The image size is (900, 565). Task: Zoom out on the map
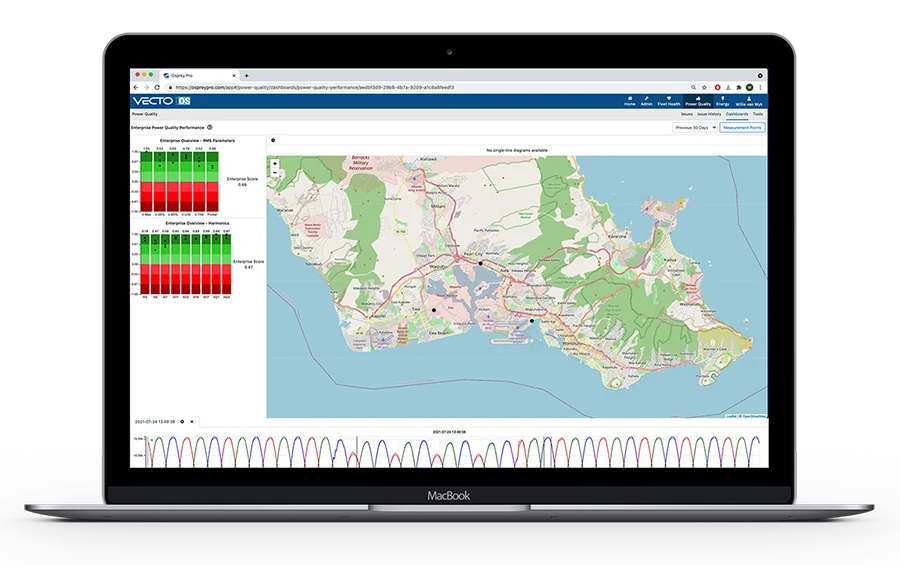[274, 172]
